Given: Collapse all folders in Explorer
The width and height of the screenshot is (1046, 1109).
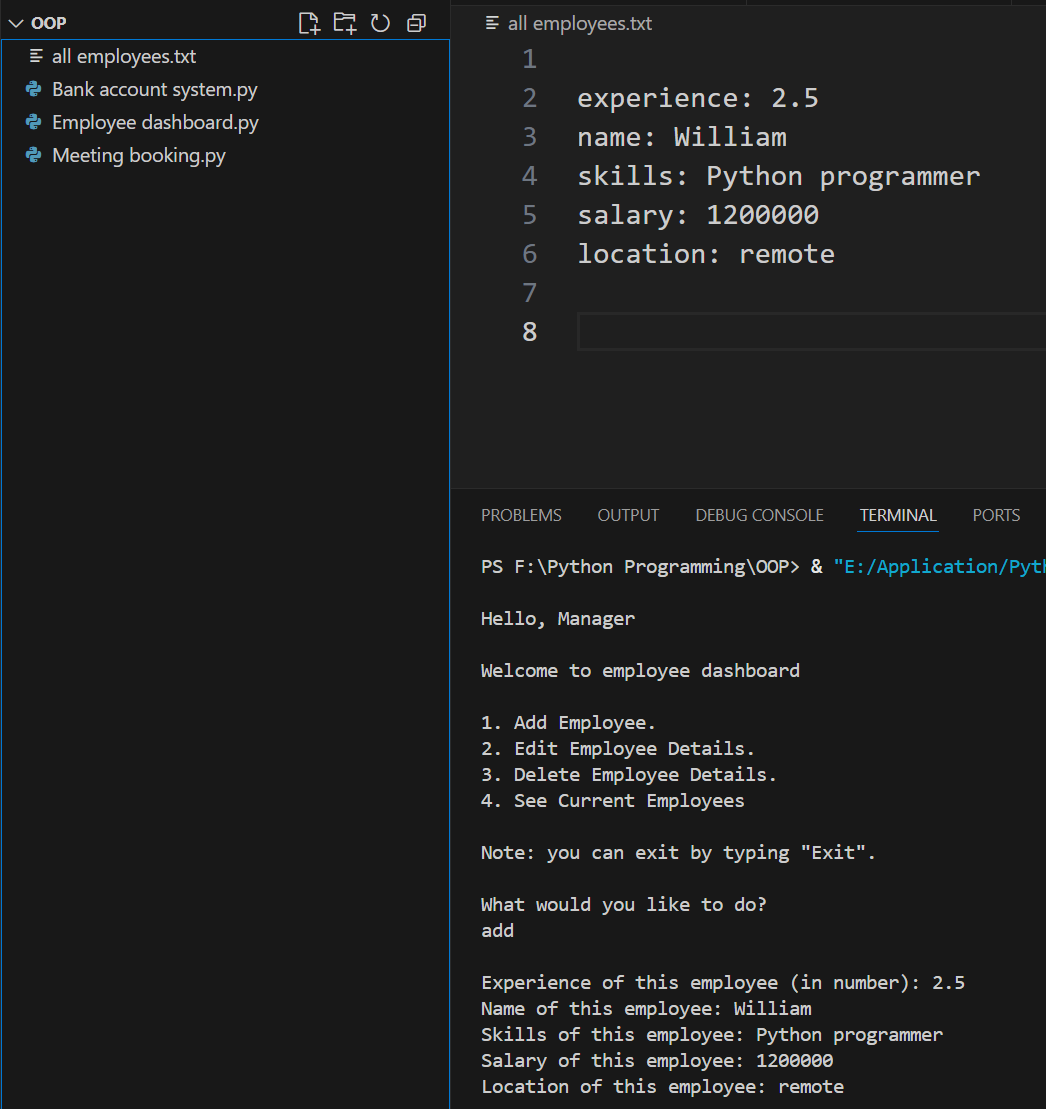Looking at the screenshot, I should 417,23.
